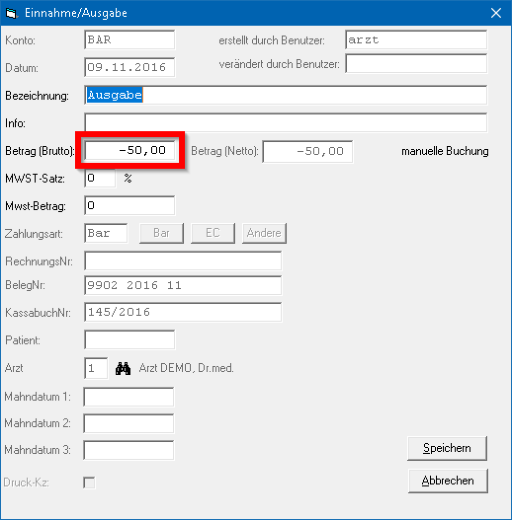The height and width of the screenshot is (520, 512).
Task: Click the binoculars search icon next to Arzt
Action: (x=123, y=368)
